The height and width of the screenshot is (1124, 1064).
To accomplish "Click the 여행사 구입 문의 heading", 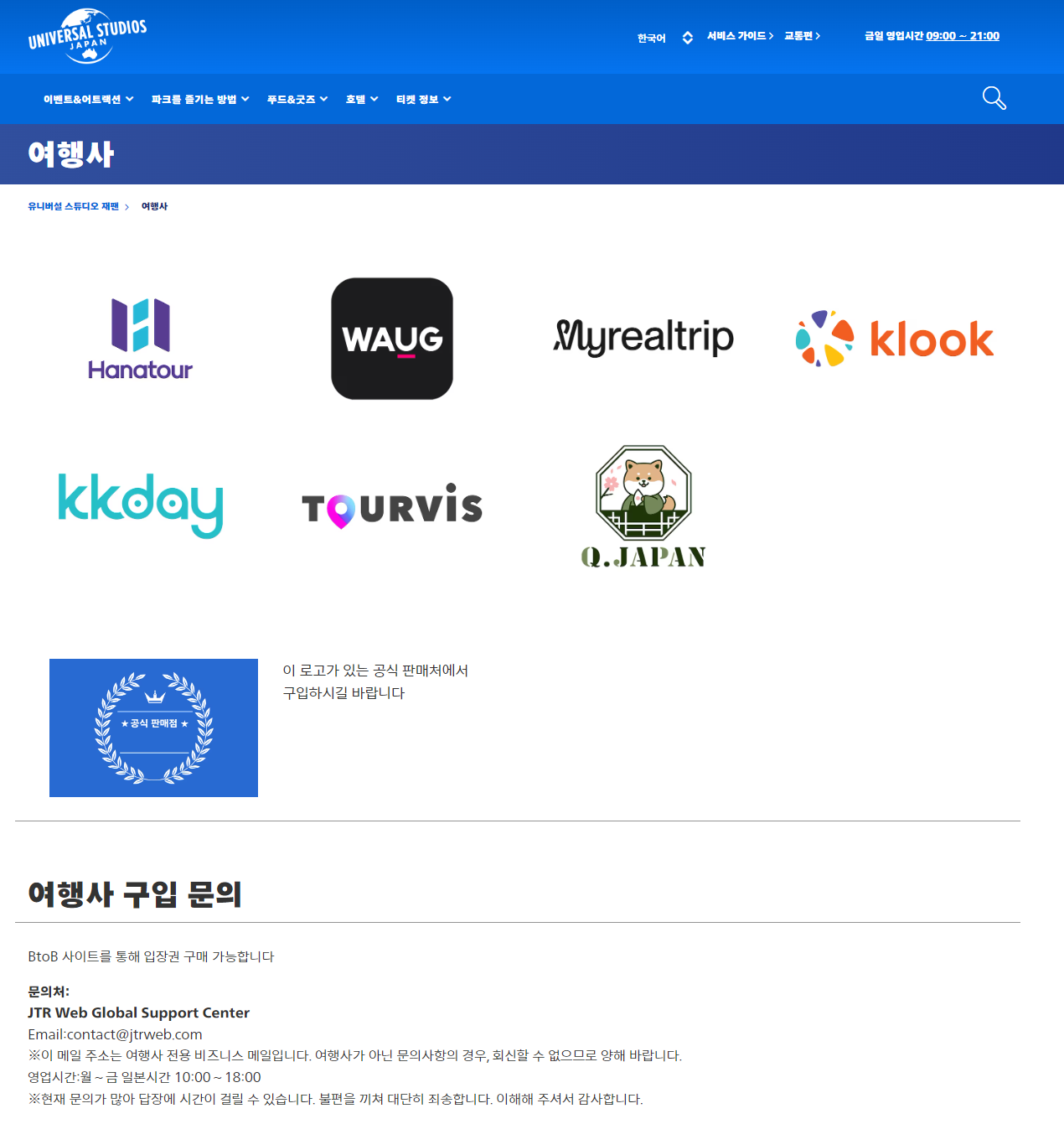I will point(135,894).
